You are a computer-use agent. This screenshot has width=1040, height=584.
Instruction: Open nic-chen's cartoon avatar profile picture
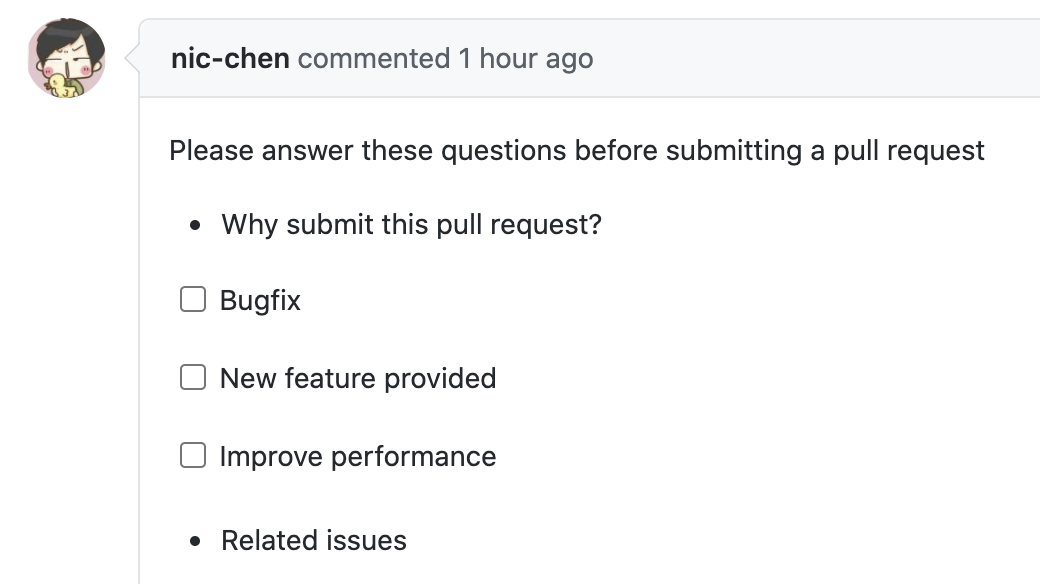tap(66, 58)
